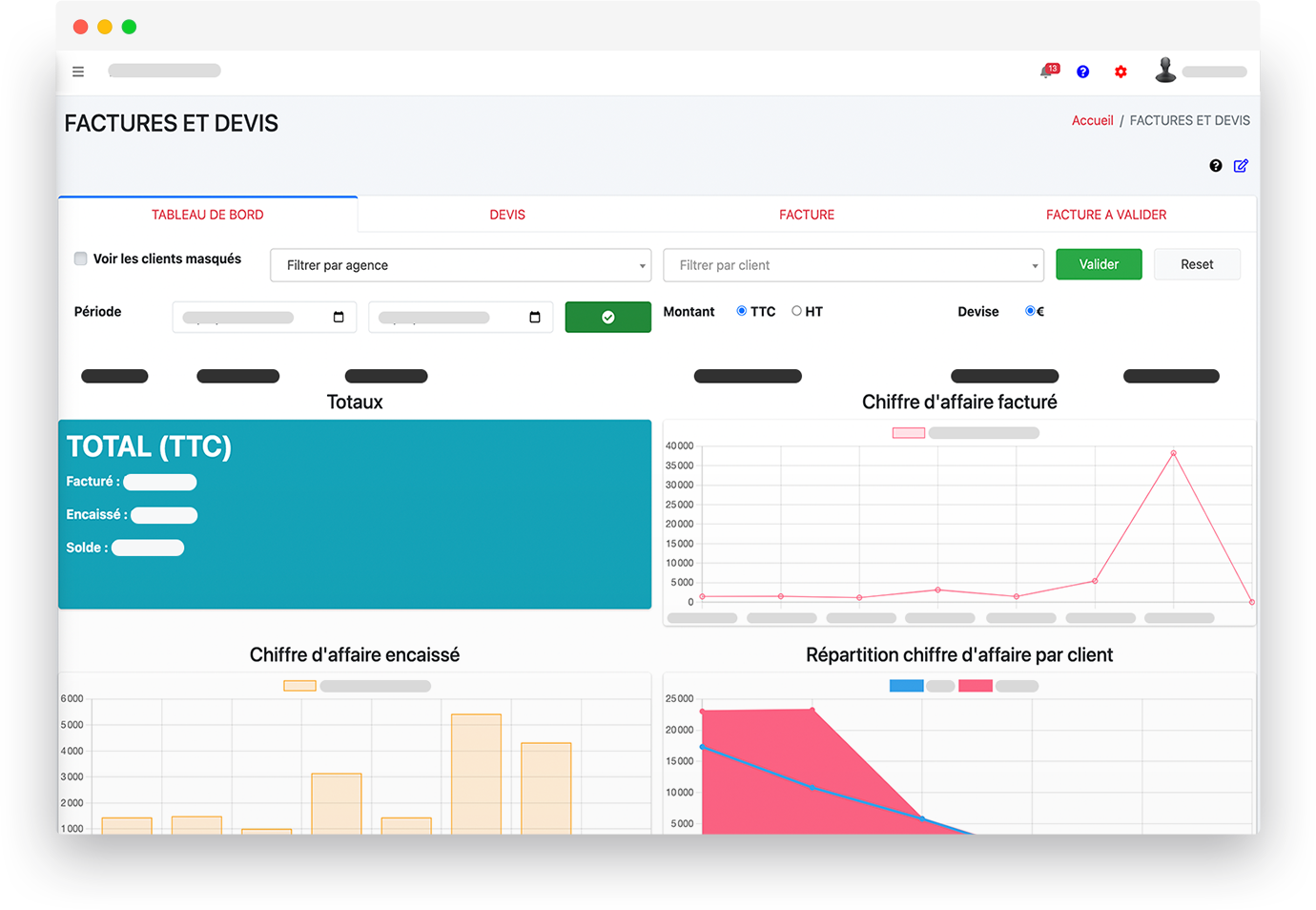Switch to the FACTURE tab
Image resolution: width=1316 pixels, height=910 pixels.
[807, 215]
